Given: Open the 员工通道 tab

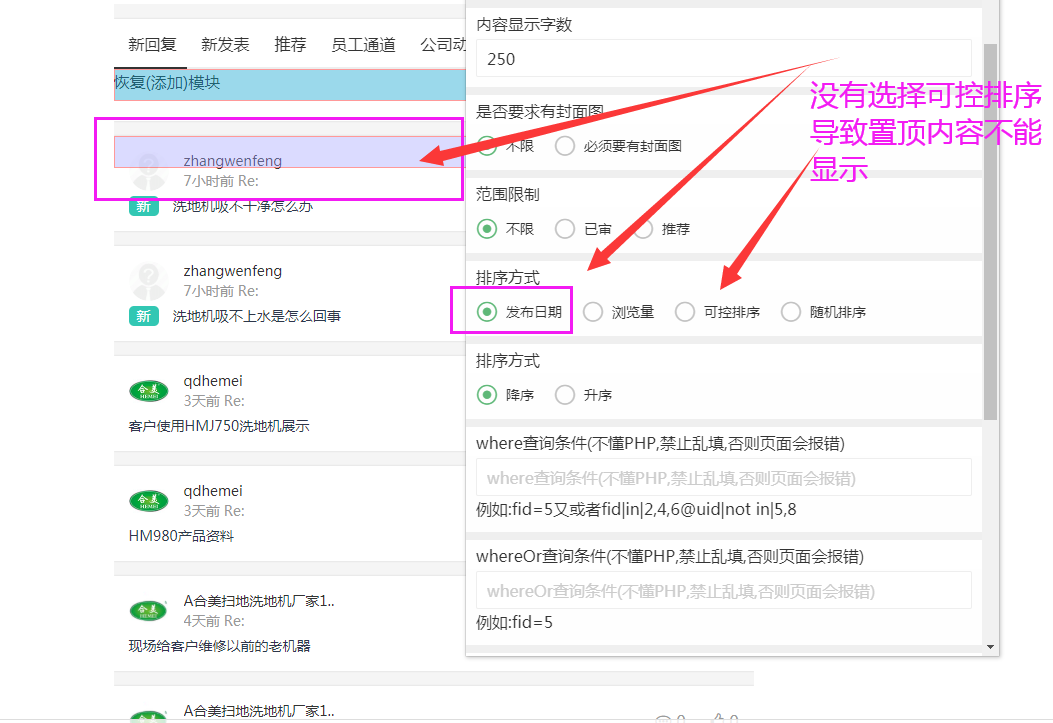Looking at the screenshot, I should (363, 45).
